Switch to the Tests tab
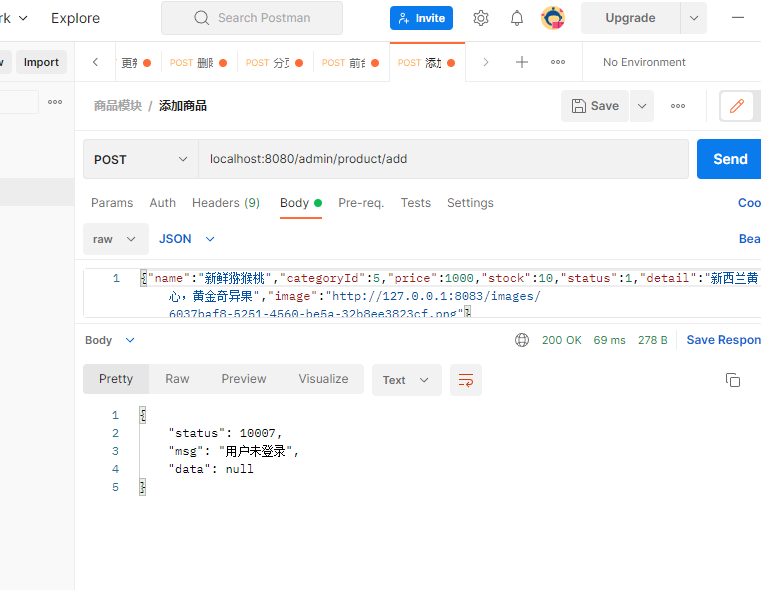The height and width of the screenshot is (590, 761). (x=415, y=203)
